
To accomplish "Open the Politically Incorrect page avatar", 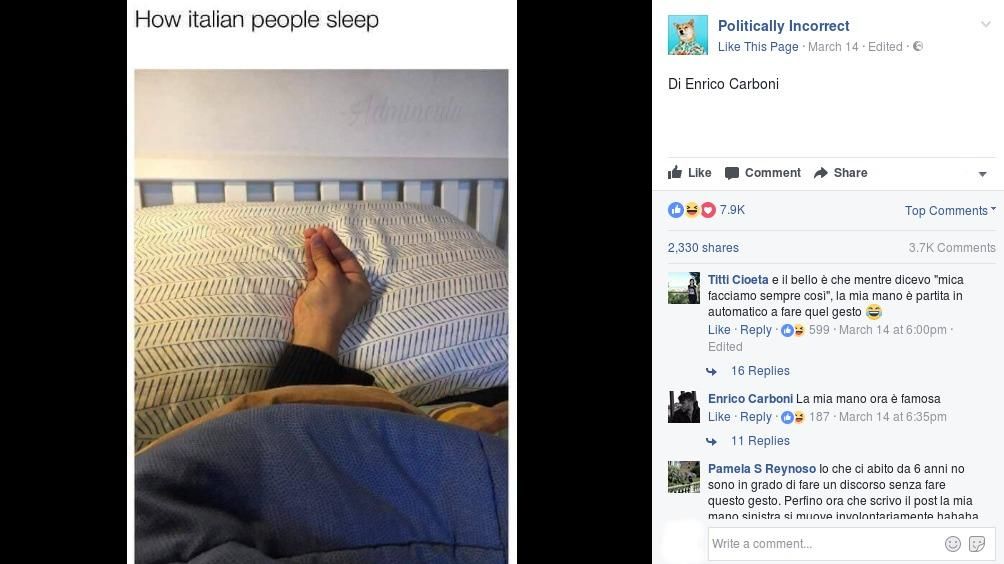I will pyautogui.click(x=688, y=35).
